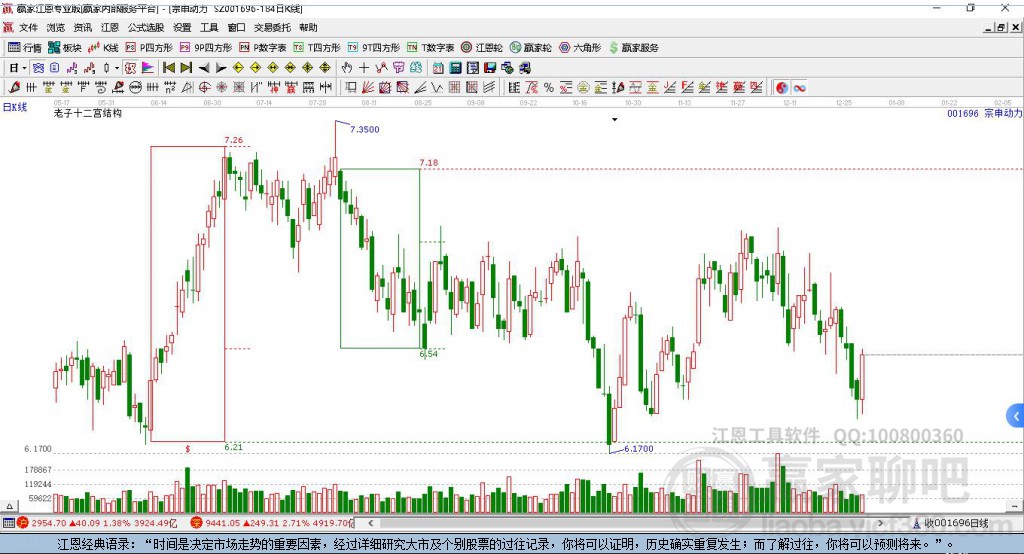Toggle the red-blue yin-yang icon
This screenshot has height=554, width=1024.
(782, 88)
